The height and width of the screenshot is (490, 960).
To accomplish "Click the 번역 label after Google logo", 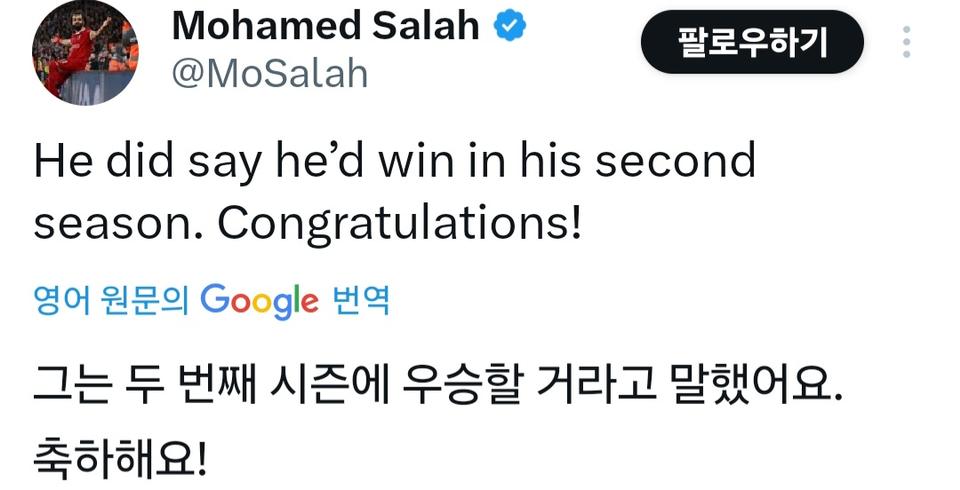I will pyautogui.click(x=359, y=300).
